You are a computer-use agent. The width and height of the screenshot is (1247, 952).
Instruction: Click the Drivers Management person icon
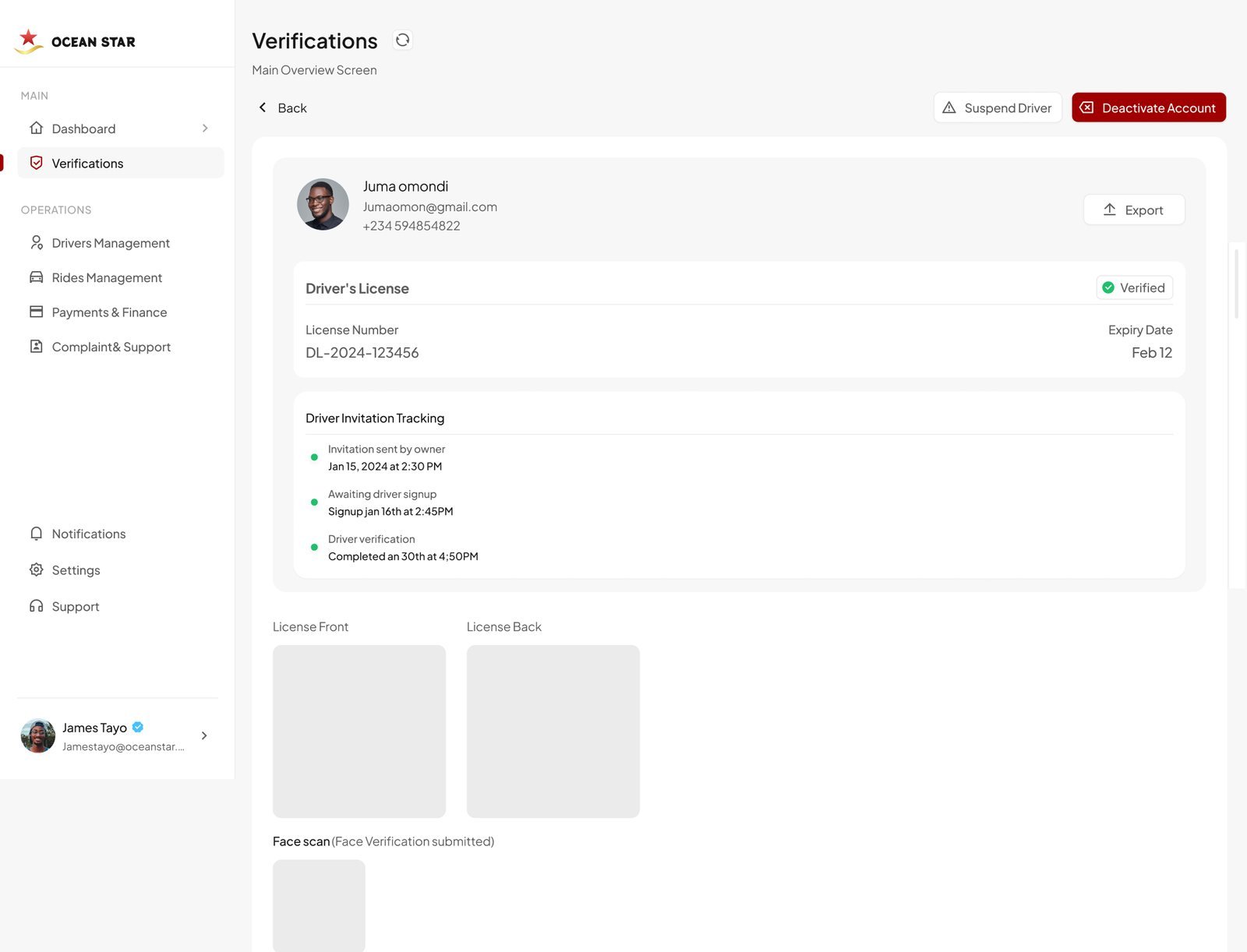click(36, 242)
